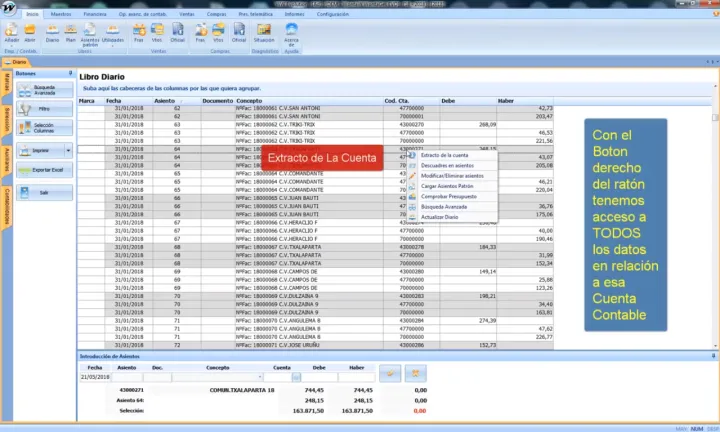Open the Concepto combo box in the entry row
This screenshot has width=720, height=432.
tap(217, 377)
